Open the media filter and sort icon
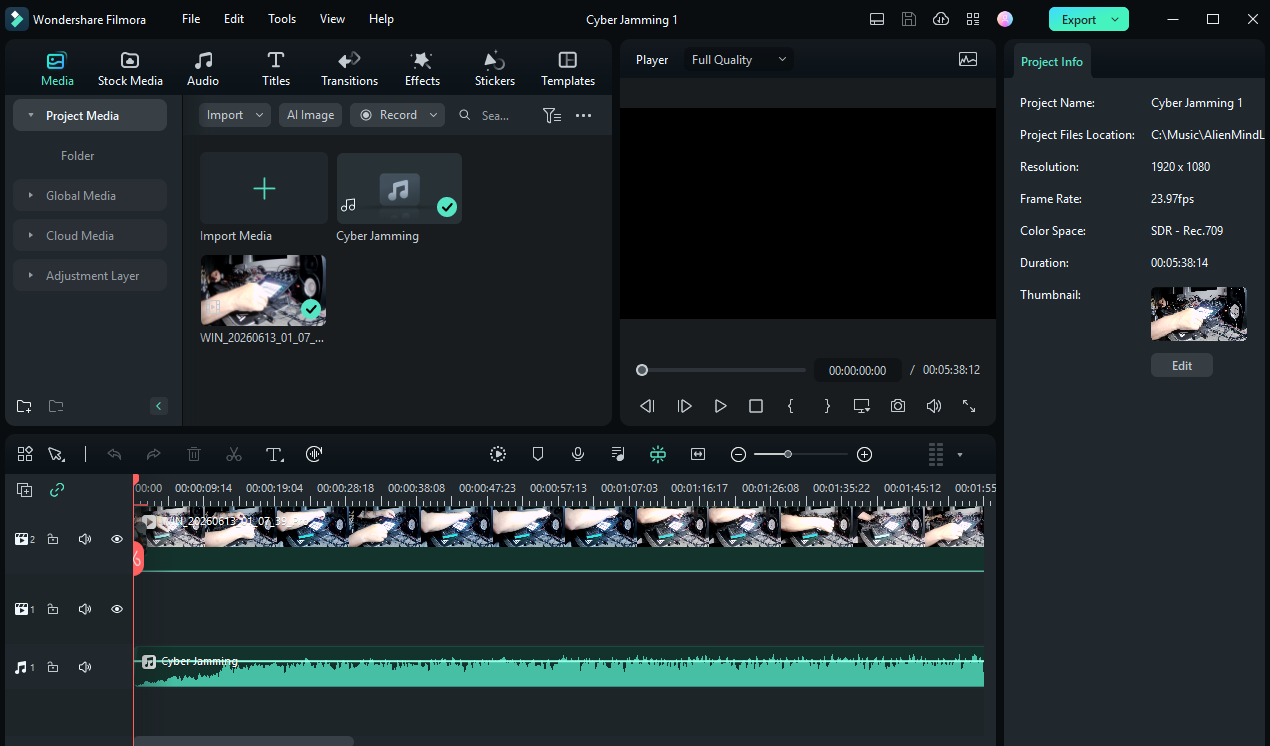The image size is (1270, 746). click(x=552, y=115)
